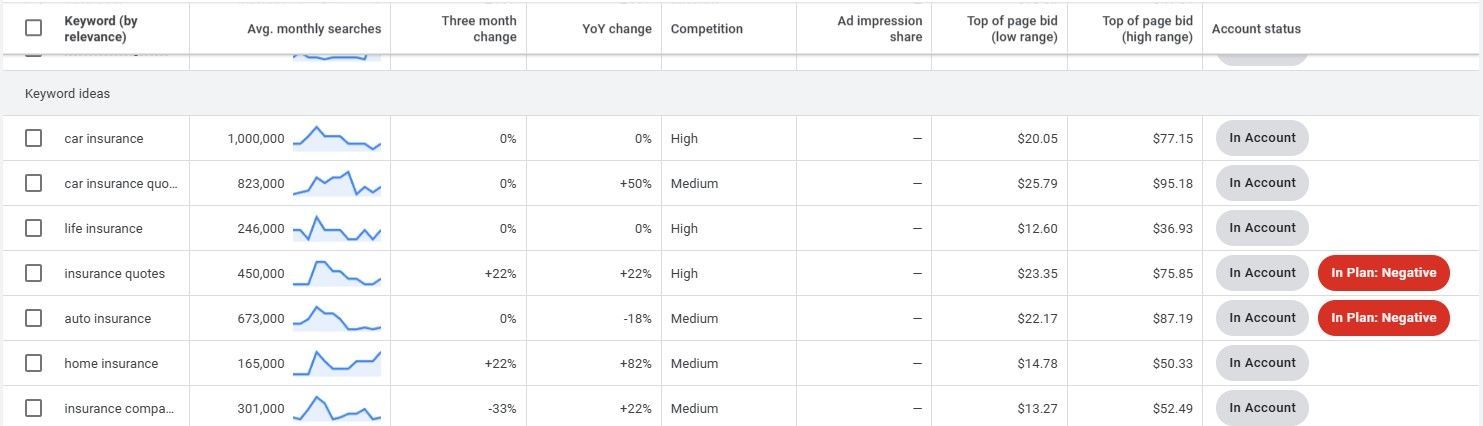Check the car insurance keyword checkbox

tap(33, 138)
